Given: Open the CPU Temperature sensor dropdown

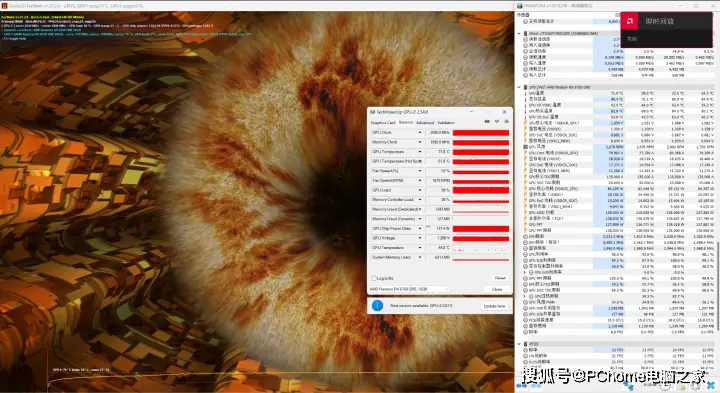Looking at the screenshot, I should click(420, 247).
